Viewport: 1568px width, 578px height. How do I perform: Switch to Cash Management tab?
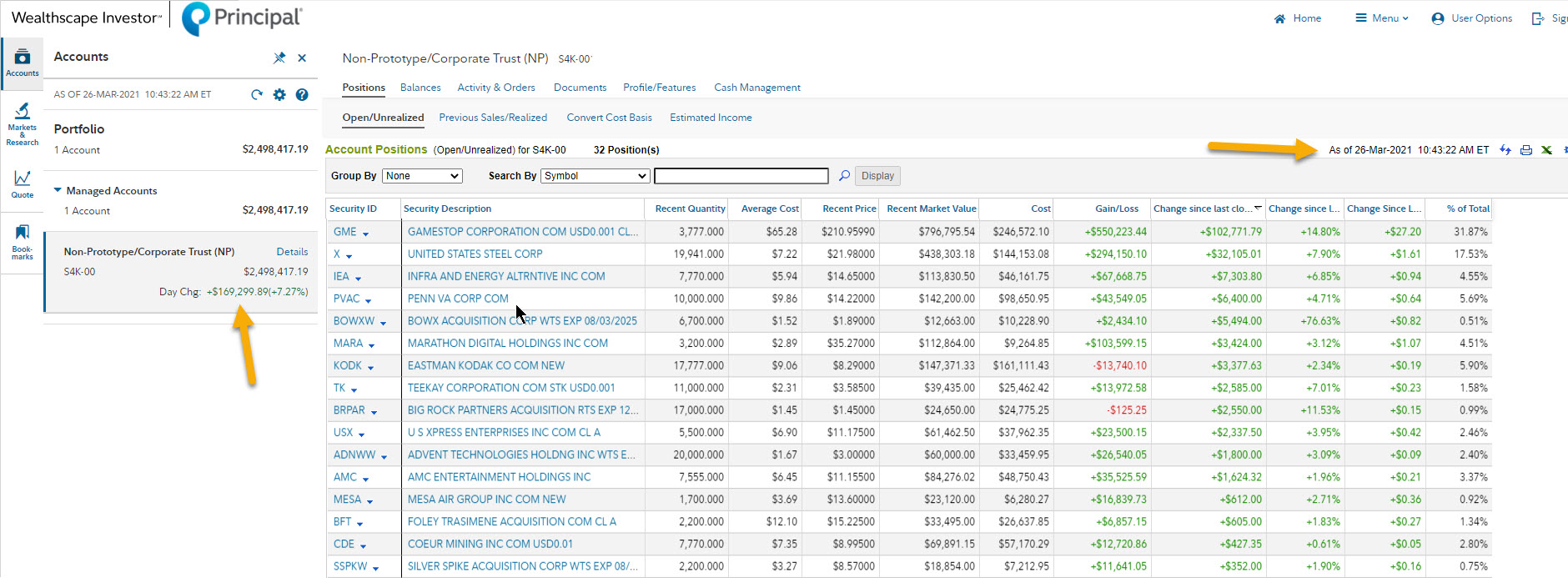click(757, 88)
